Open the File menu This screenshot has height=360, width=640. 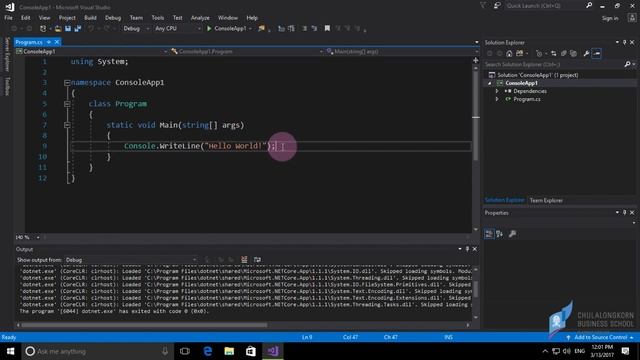click(8, 18)
